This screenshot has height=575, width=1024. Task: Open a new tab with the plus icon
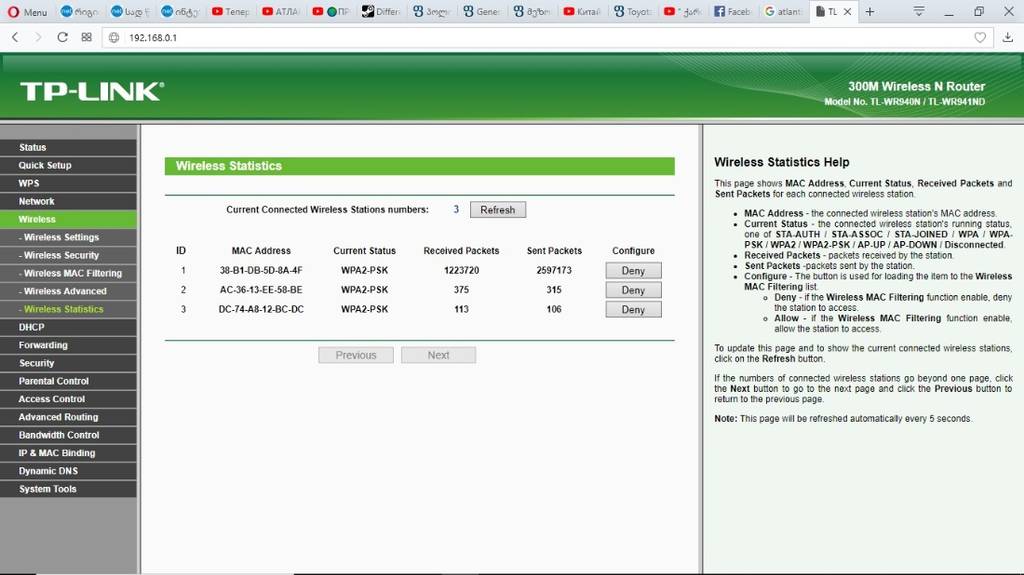pyautogui.click(x=869, y=11)
